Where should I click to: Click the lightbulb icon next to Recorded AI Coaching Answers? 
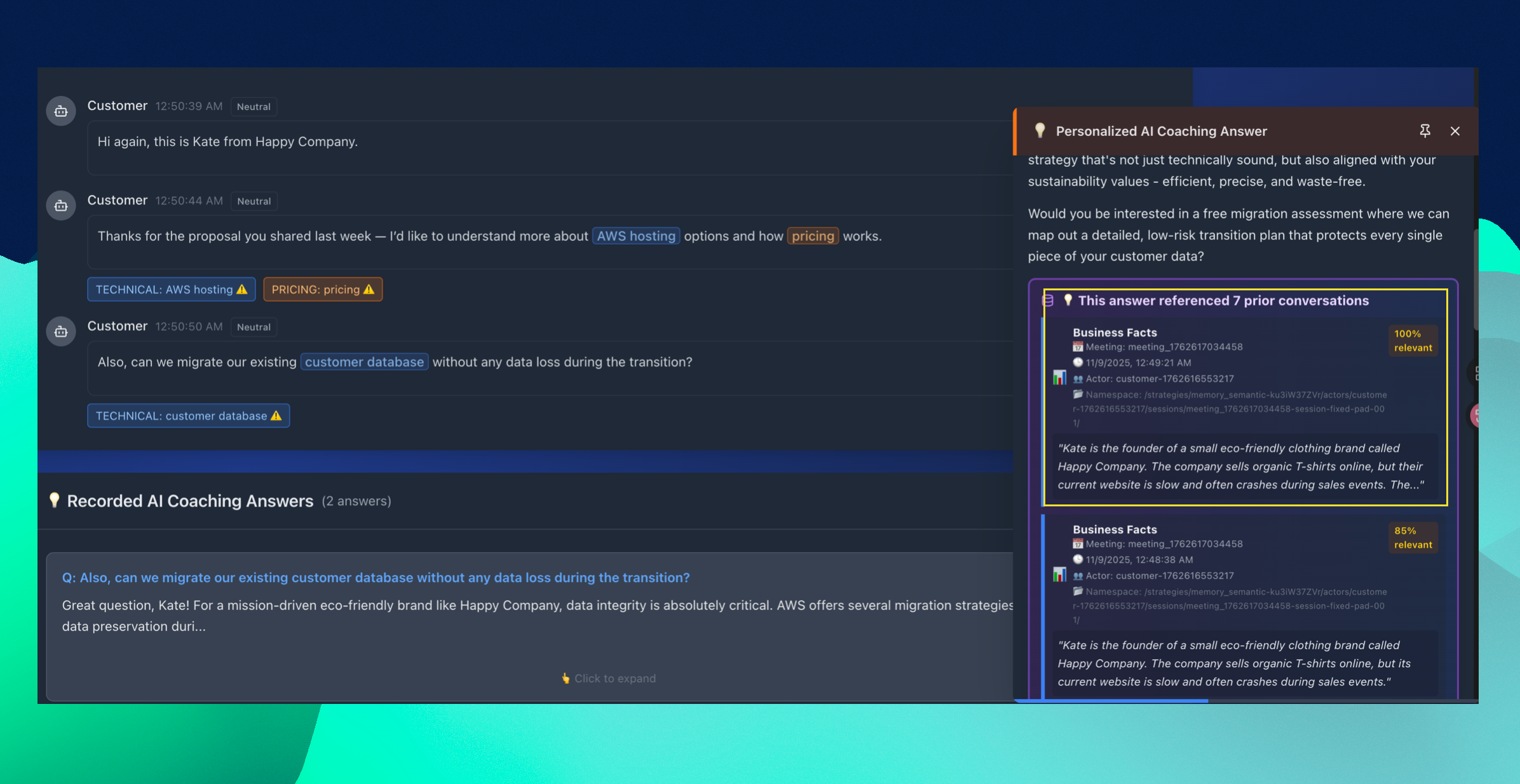55,501
